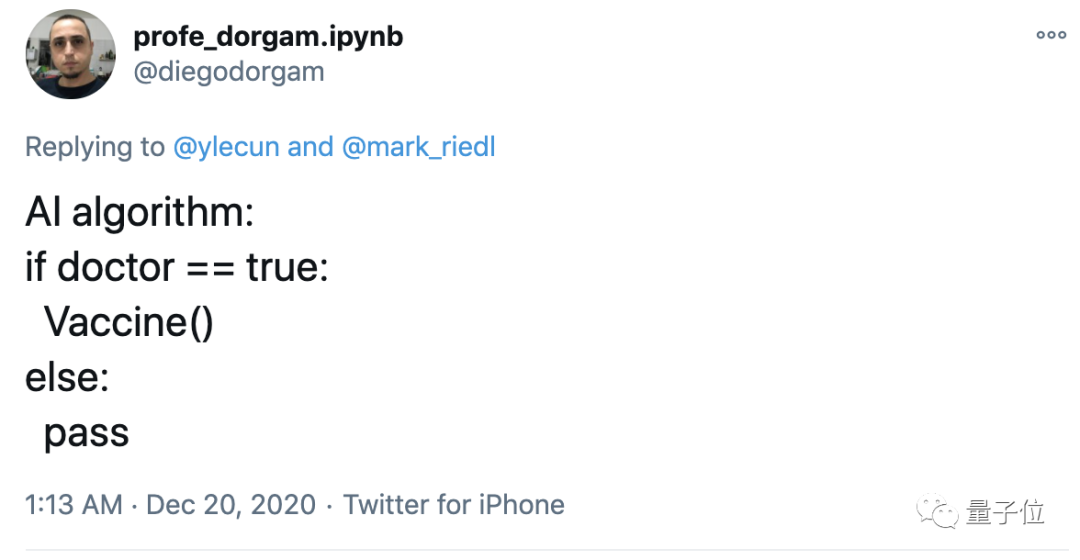
Task: Click the "Vaccine()" text in the tweet
Action: 129,323
